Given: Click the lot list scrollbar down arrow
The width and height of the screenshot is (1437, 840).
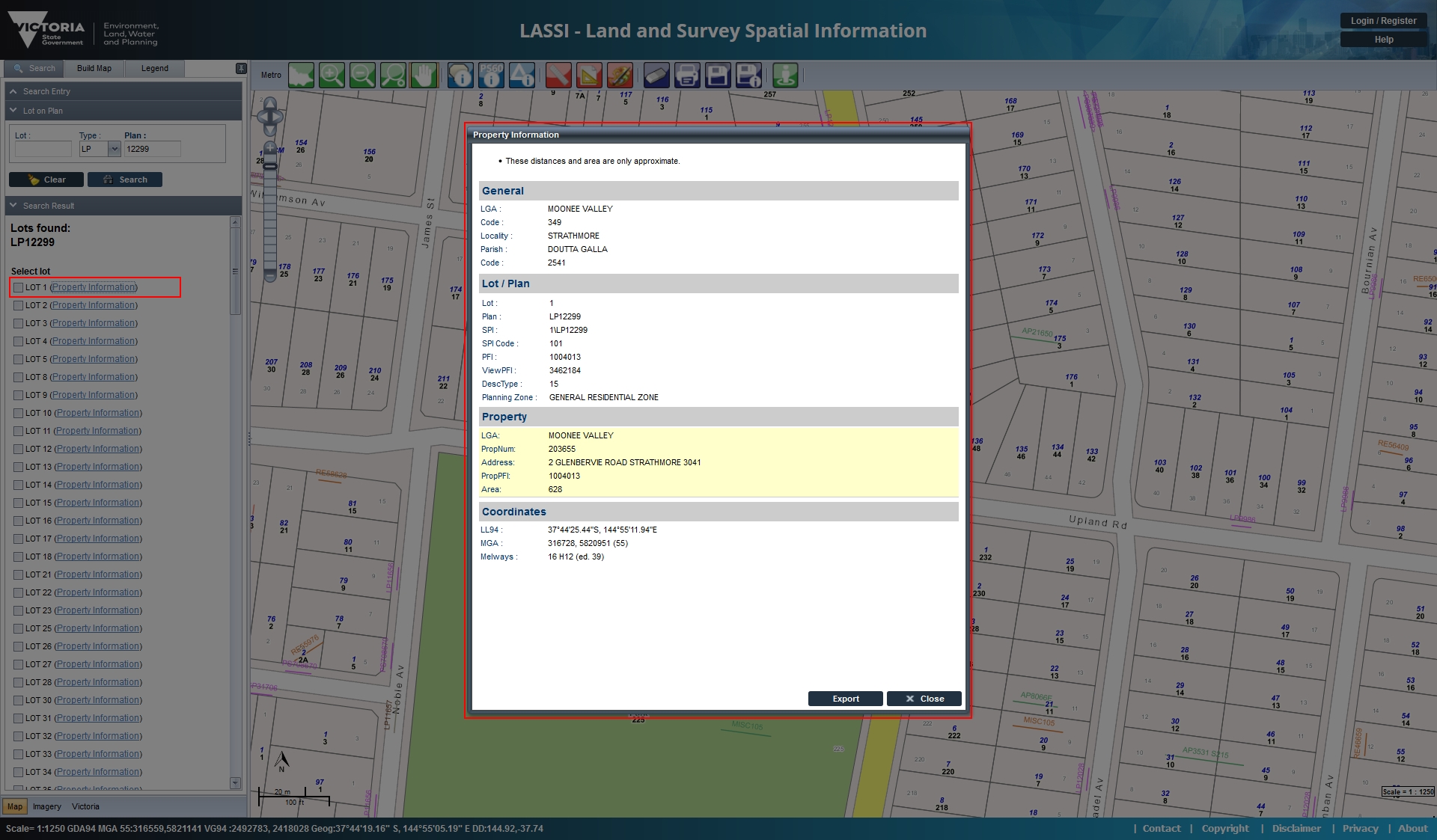Looking at the screenshot, I should 235,783.
